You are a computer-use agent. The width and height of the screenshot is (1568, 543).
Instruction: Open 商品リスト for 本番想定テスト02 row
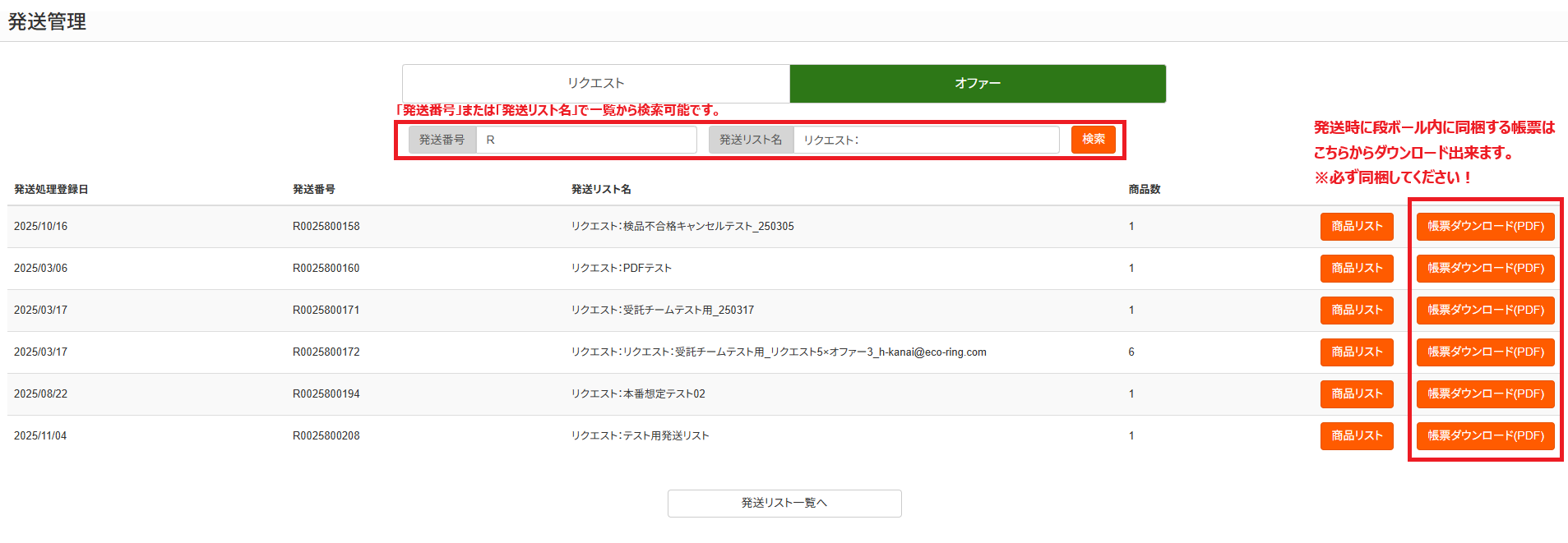click(x=1356, y=394)
